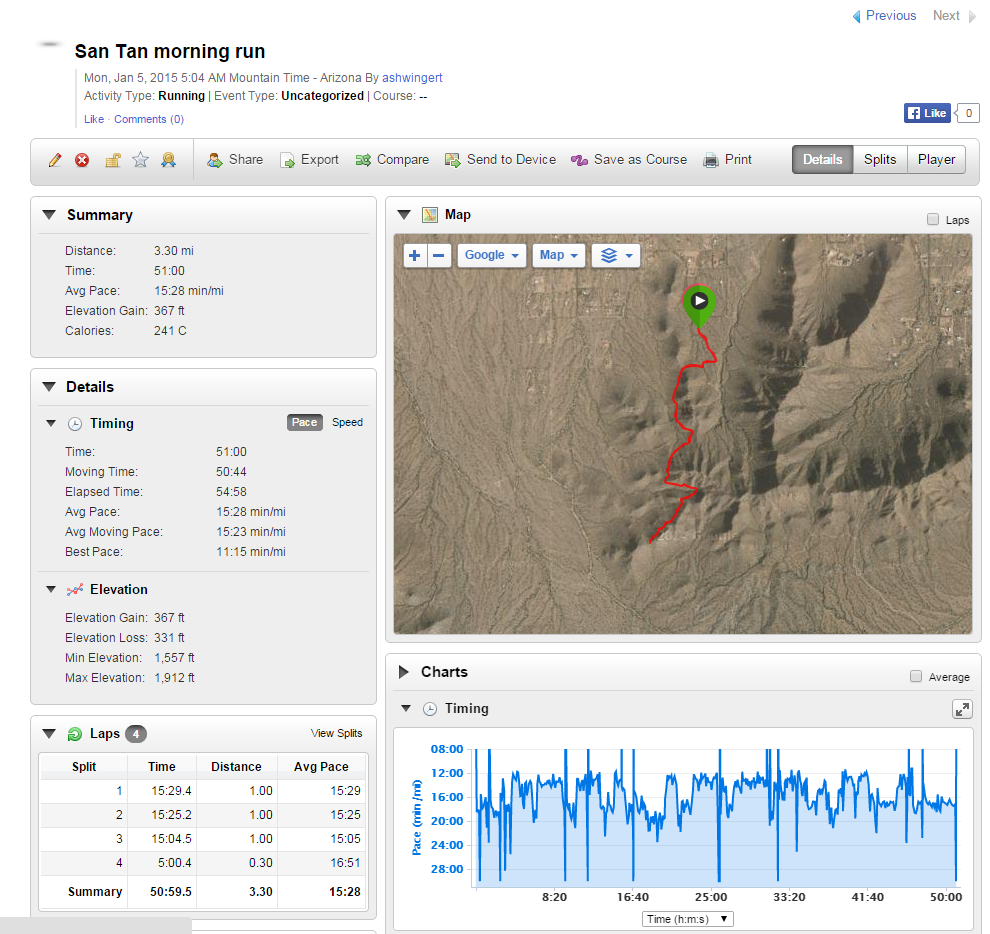The width and height of the screenshot is (990, 934).
Task: Expand the Timing chart to full size
Action: tap(962, 709)
